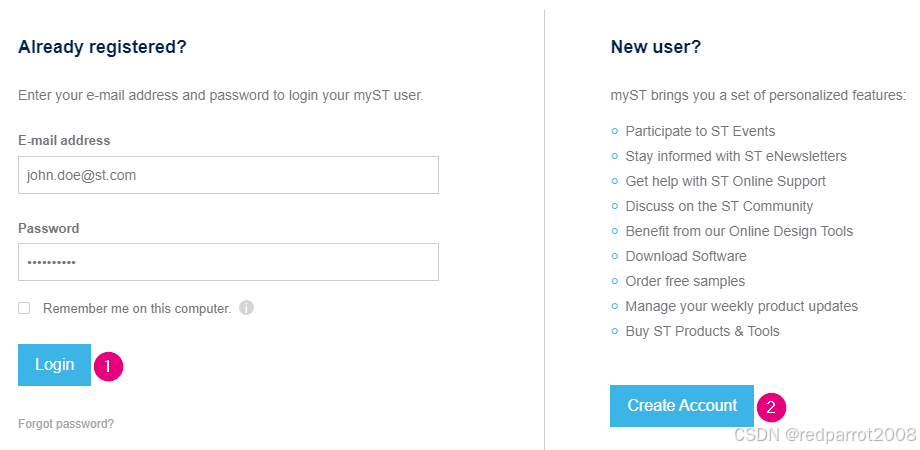This screenshot has width=920, height=450.
Task: Click the Create Account button
Action: click(x=682, y=405)
